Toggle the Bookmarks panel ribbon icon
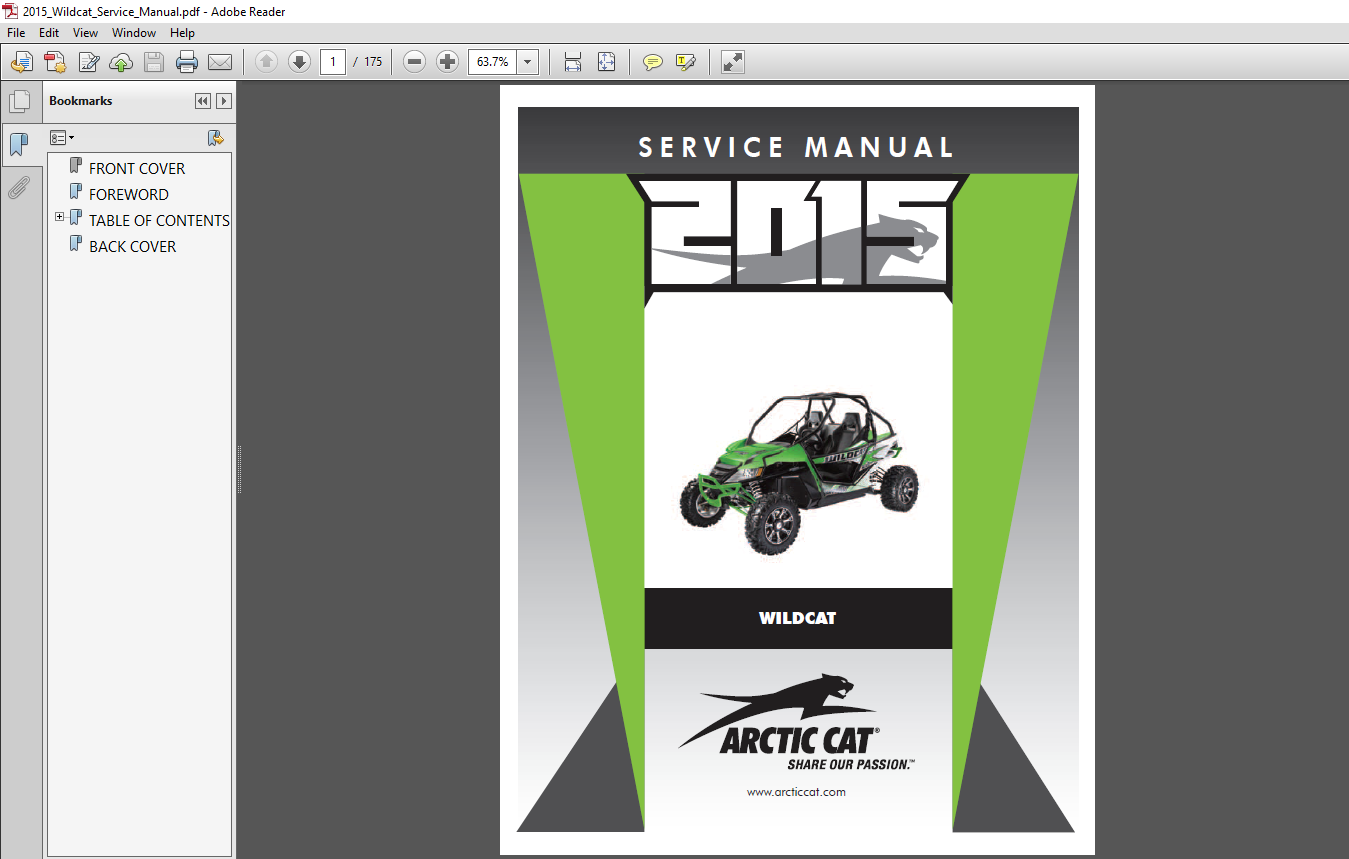1349x859 pixels. [19, 145]
